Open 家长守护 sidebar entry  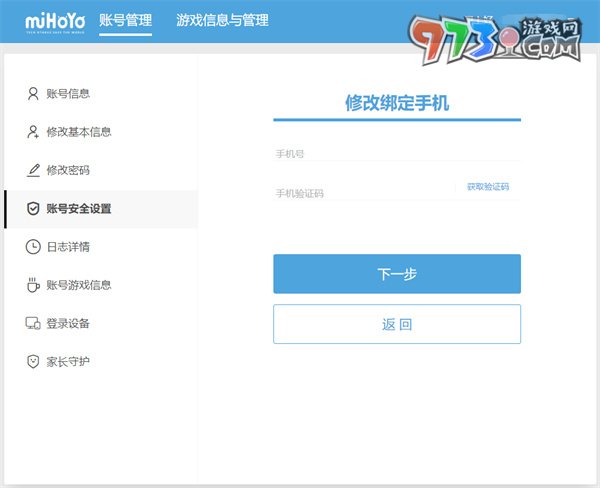(68, 361)
